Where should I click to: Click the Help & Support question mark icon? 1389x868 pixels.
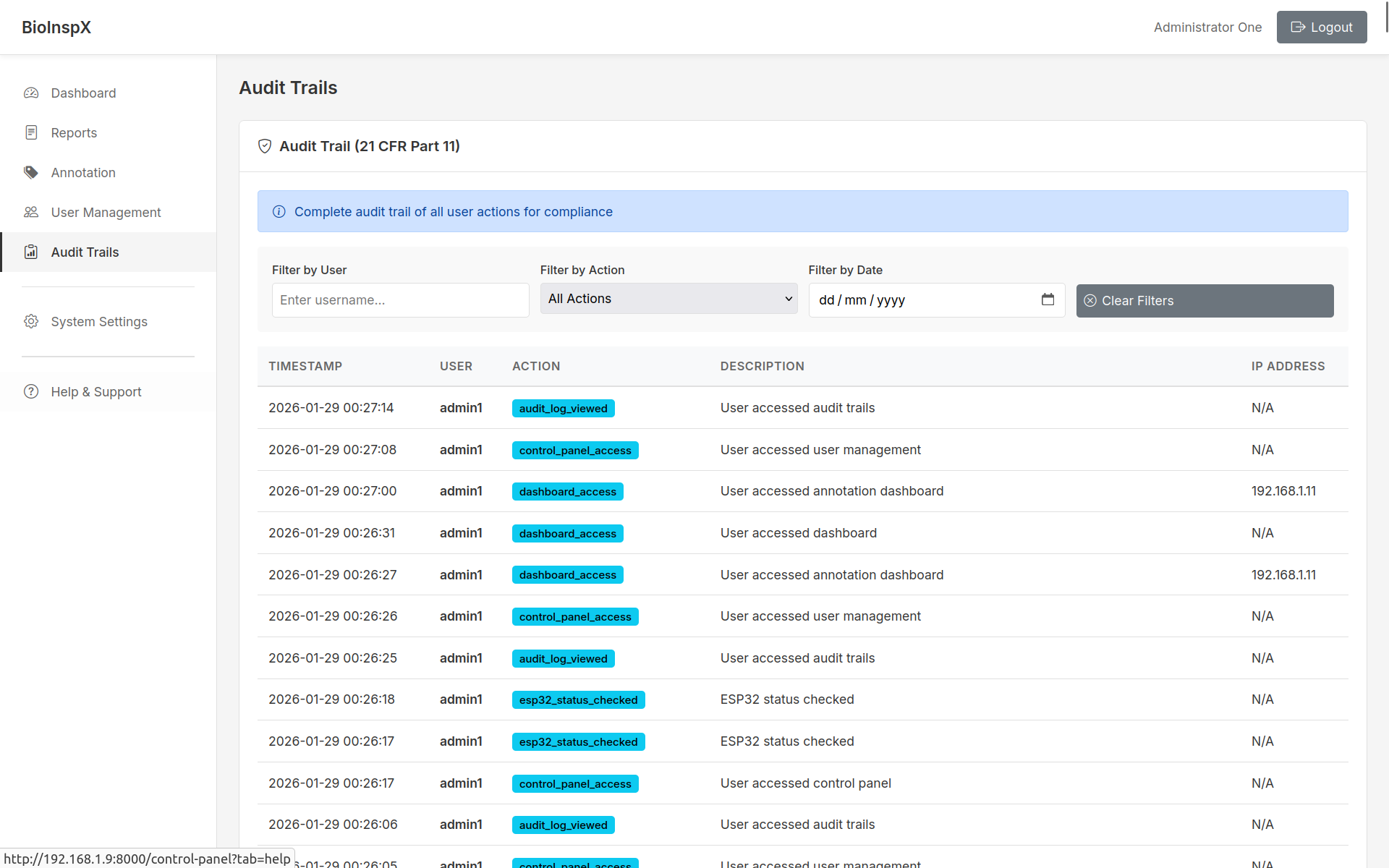(31, 391)
